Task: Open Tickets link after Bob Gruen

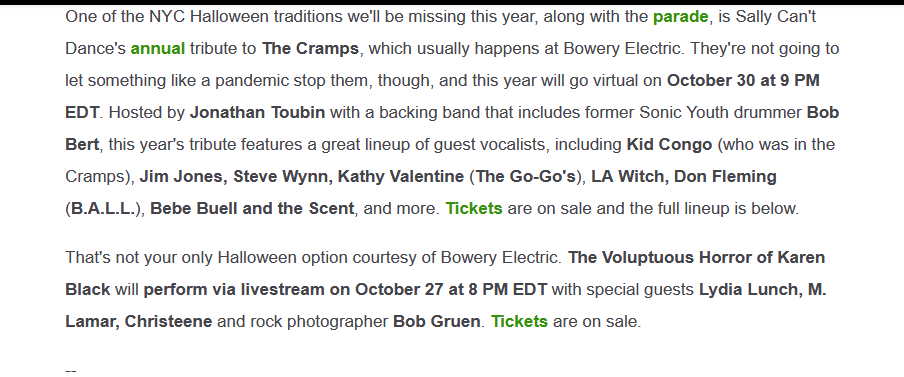Action: point(519,321)
